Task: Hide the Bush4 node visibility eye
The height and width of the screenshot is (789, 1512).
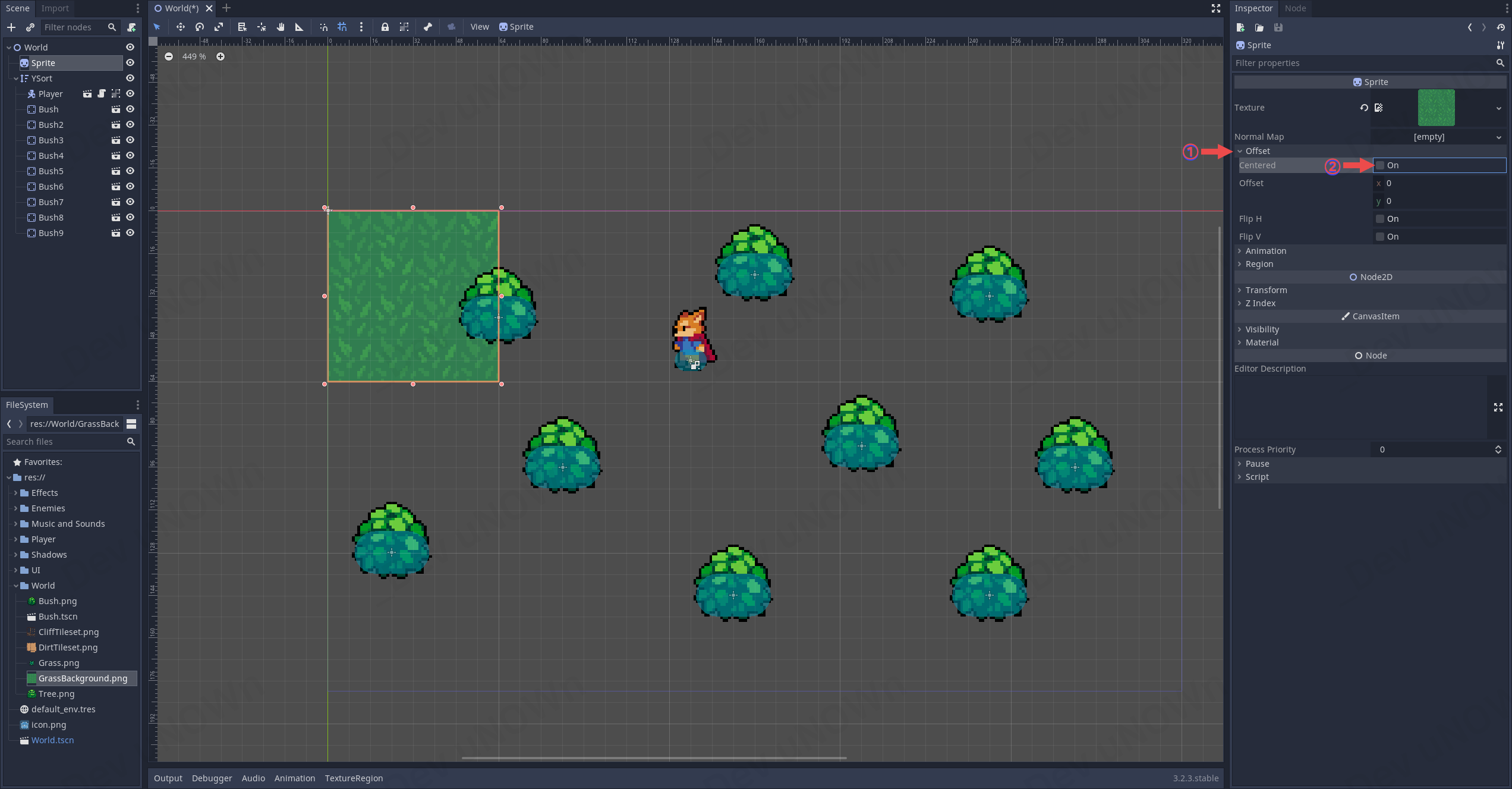Action: [x=130, y=156]
